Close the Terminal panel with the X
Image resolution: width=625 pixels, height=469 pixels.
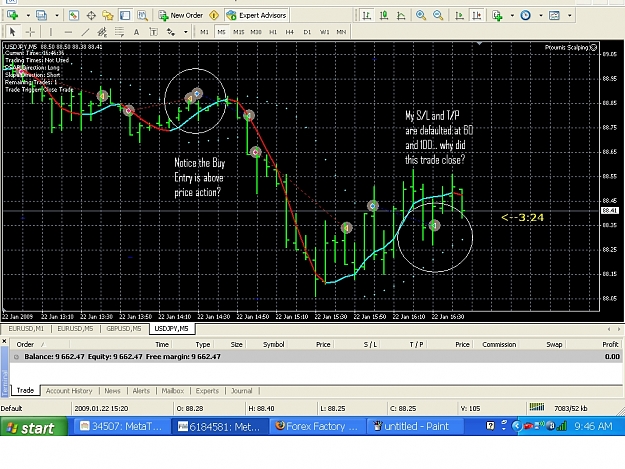4,341
